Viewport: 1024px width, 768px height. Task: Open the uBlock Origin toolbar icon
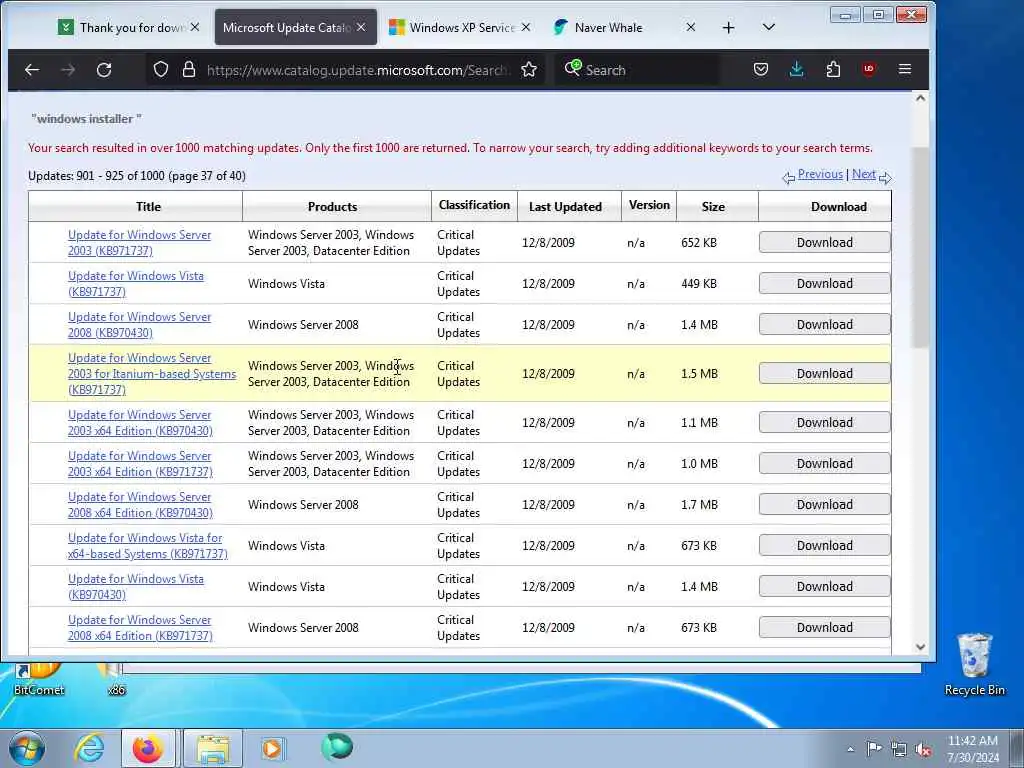[x=869, y=69]
